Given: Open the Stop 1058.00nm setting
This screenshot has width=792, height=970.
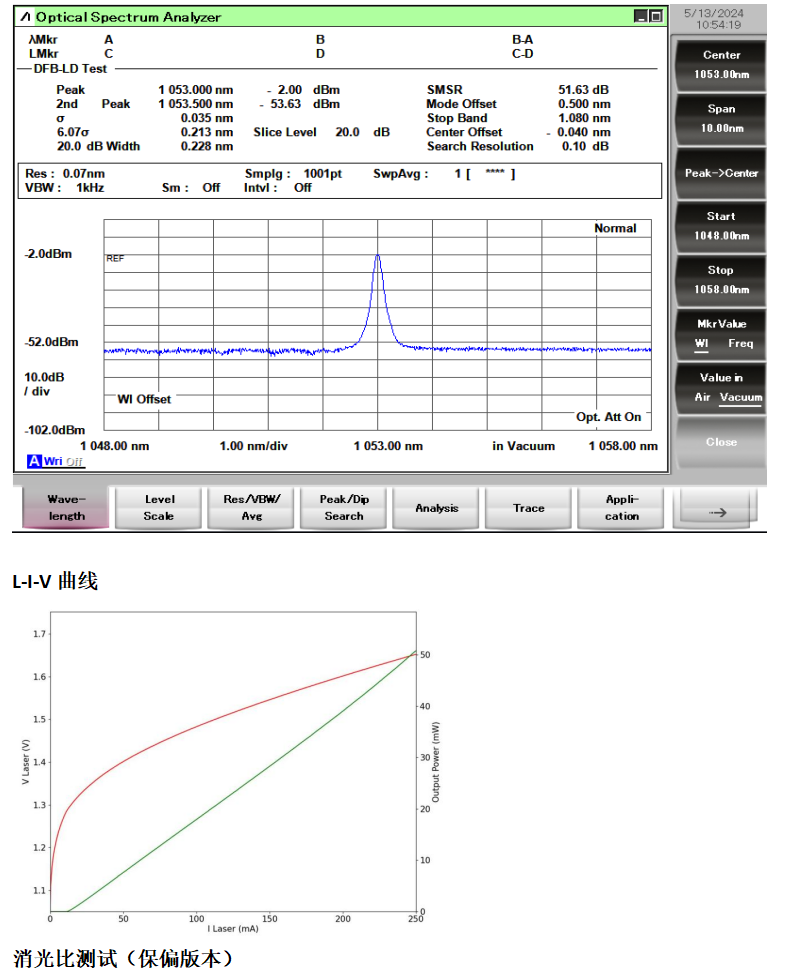Looking at the screenshot, I should click(x=721, y=279).
